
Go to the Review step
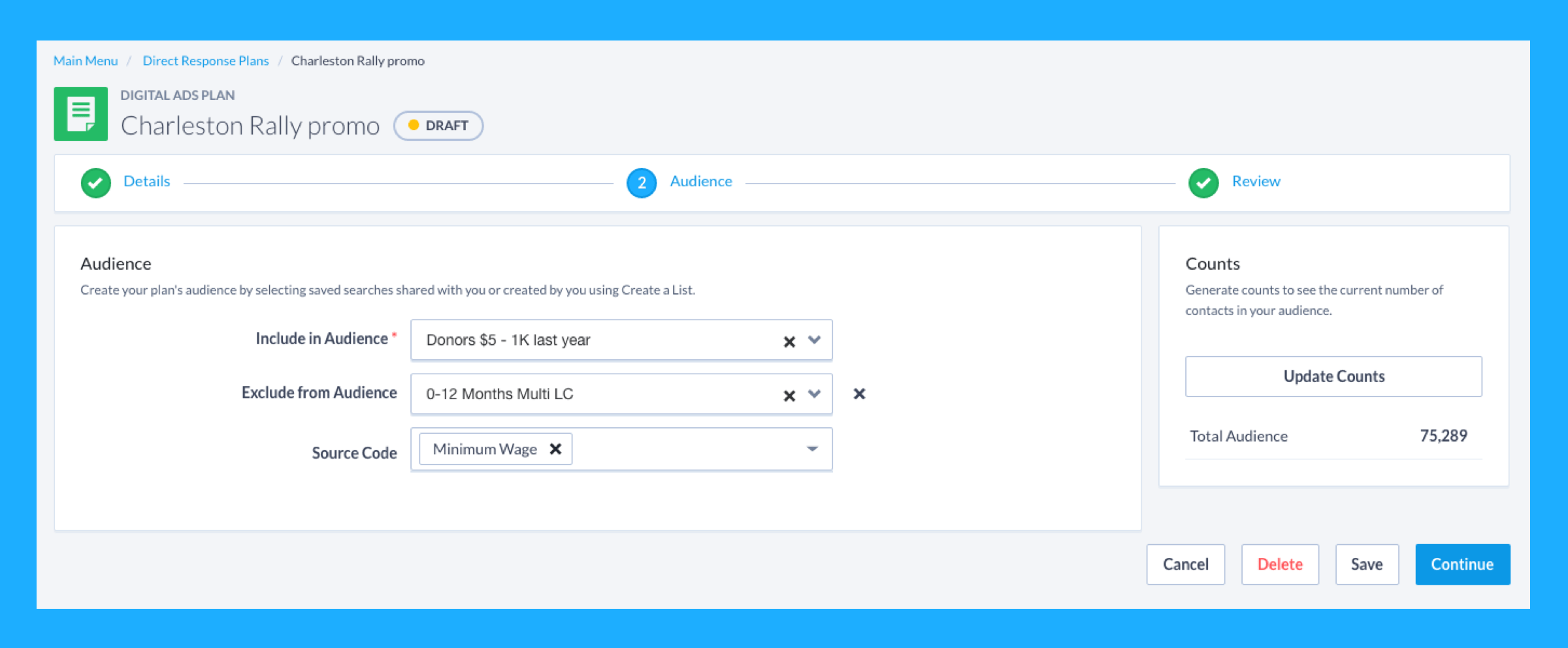[1256, 181]
